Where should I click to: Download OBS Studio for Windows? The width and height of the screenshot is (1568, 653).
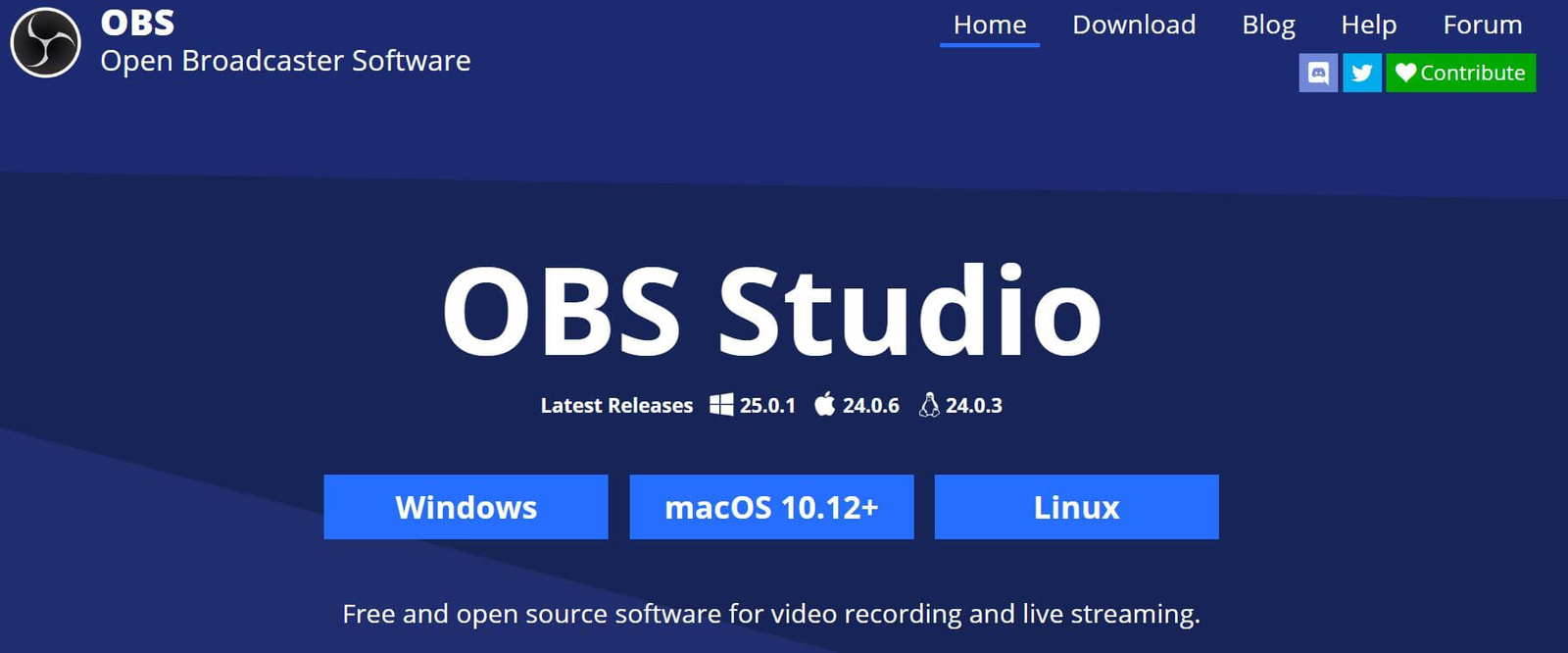click(465, 507)
